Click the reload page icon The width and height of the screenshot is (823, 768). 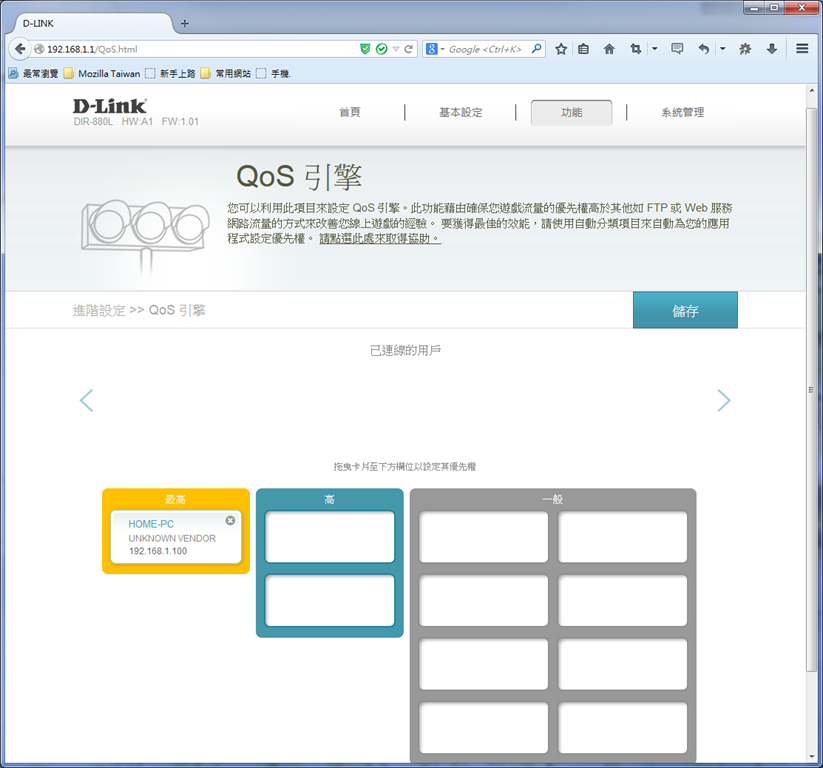click(408, 49)
